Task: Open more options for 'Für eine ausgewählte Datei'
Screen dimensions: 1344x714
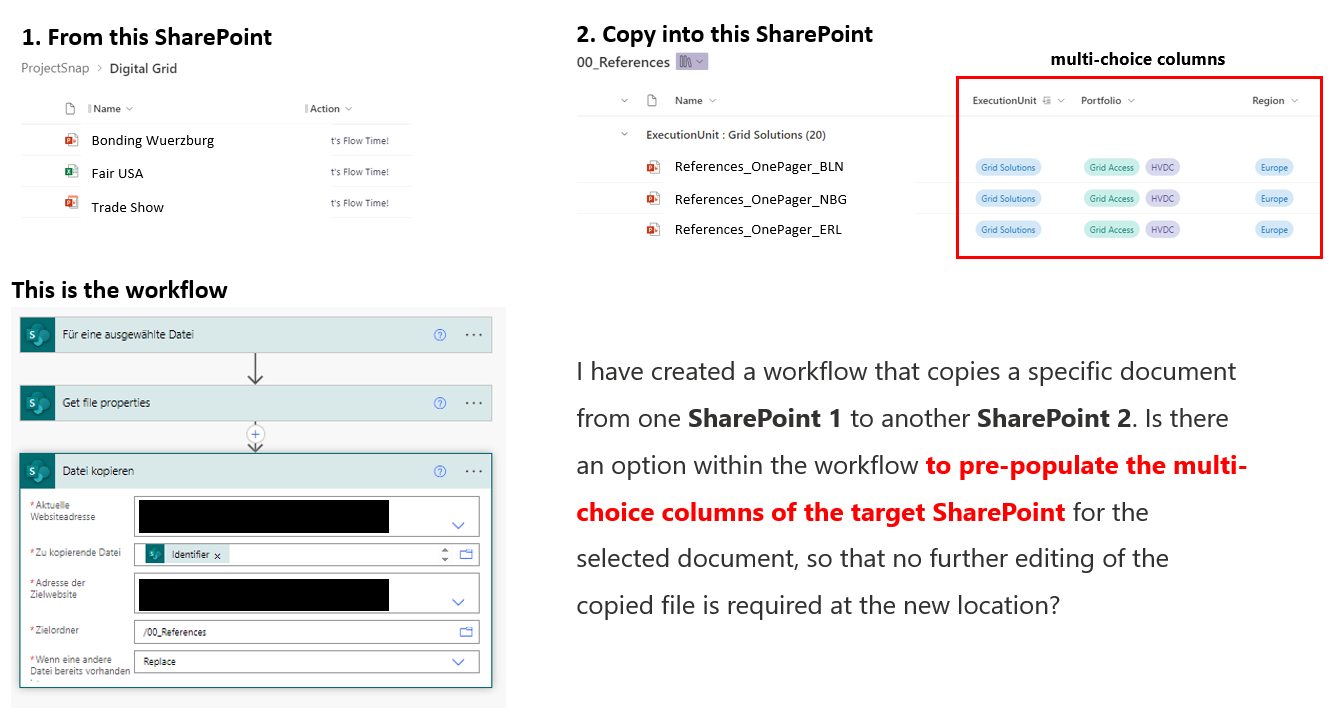Action: click(474, 335)
